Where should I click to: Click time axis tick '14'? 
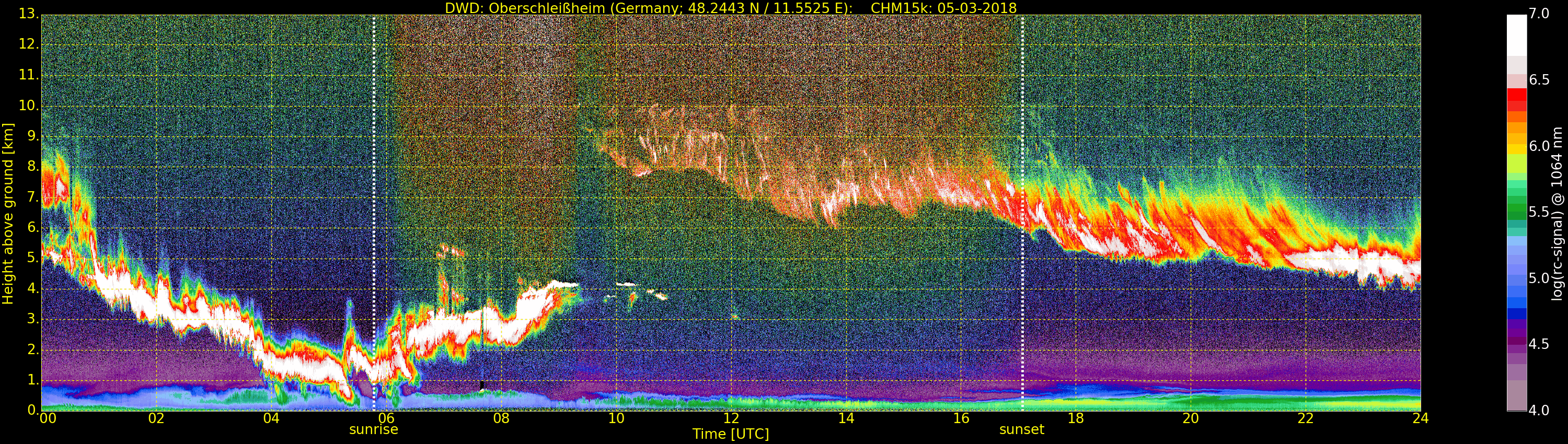coord(846,418)
